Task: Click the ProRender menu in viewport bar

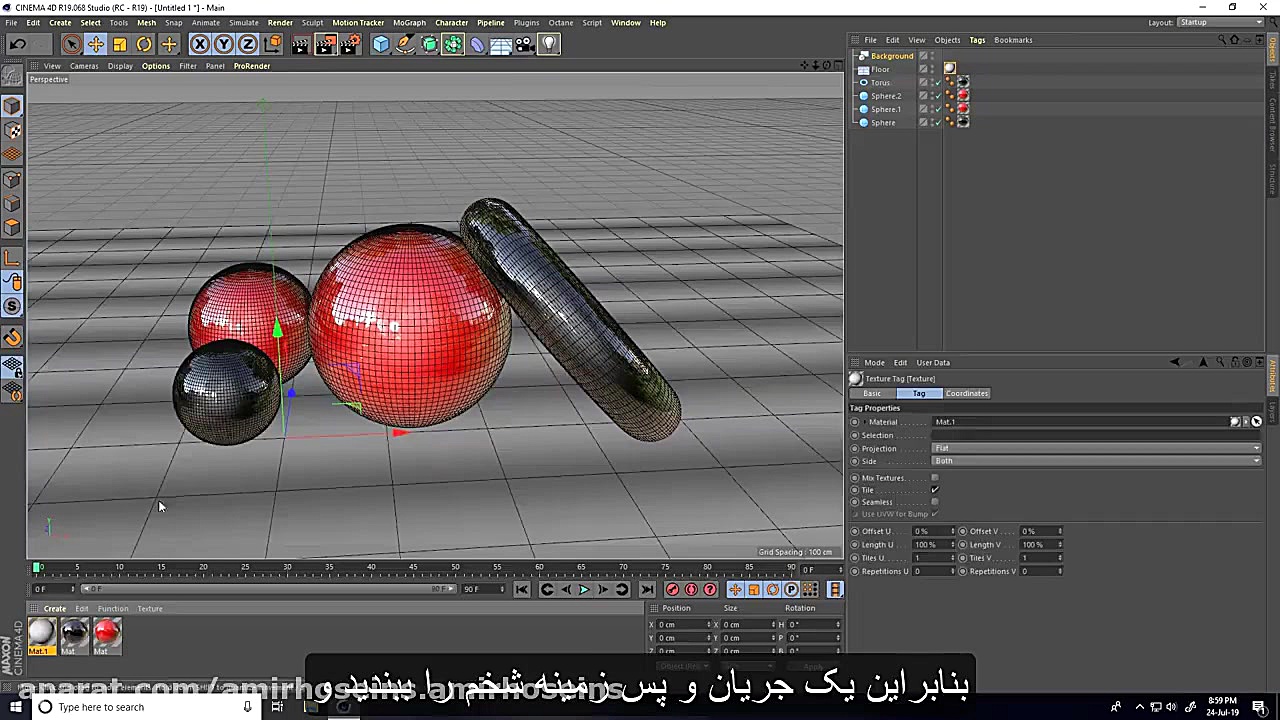Action: 251,66
